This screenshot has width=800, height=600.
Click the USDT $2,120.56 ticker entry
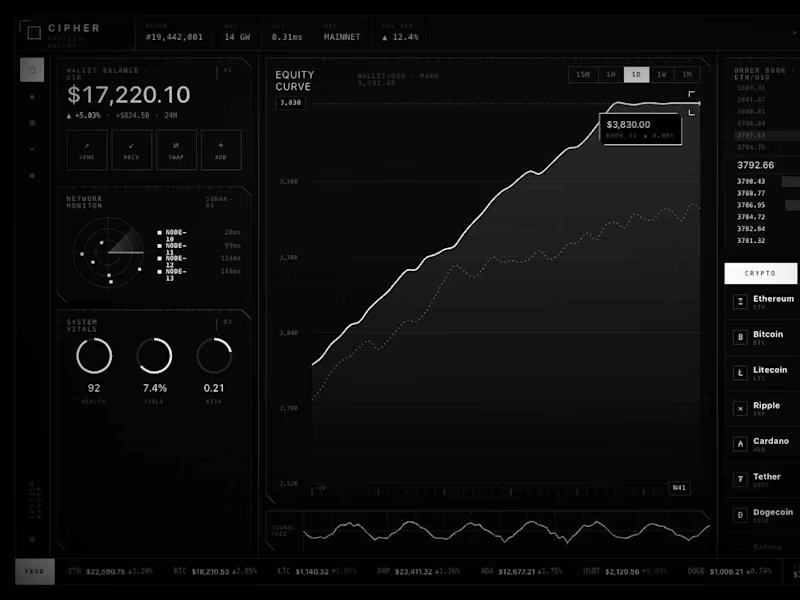coord(625,571)
